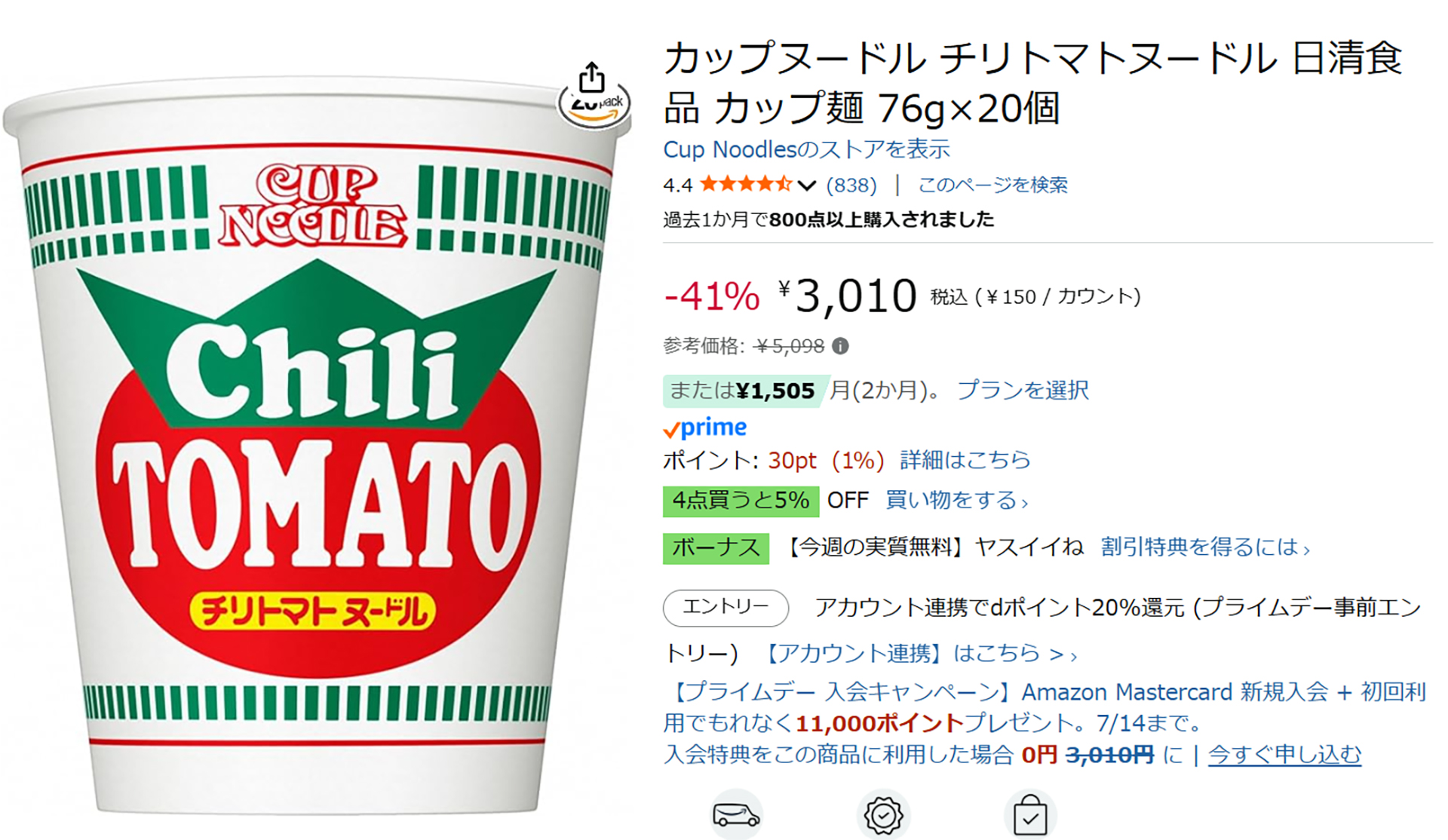
Task: Click the Prime badge icon
Action: point(704,428)
